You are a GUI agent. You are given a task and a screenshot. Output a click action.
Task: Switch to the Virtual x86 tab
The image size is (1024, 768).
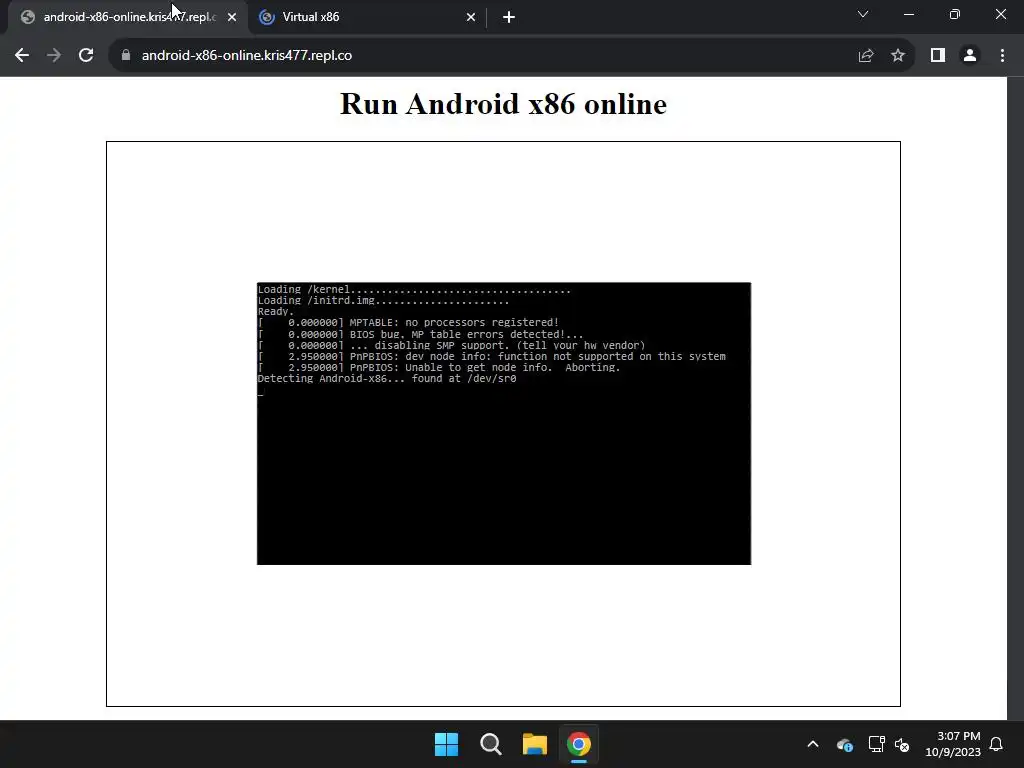(368, 17)
